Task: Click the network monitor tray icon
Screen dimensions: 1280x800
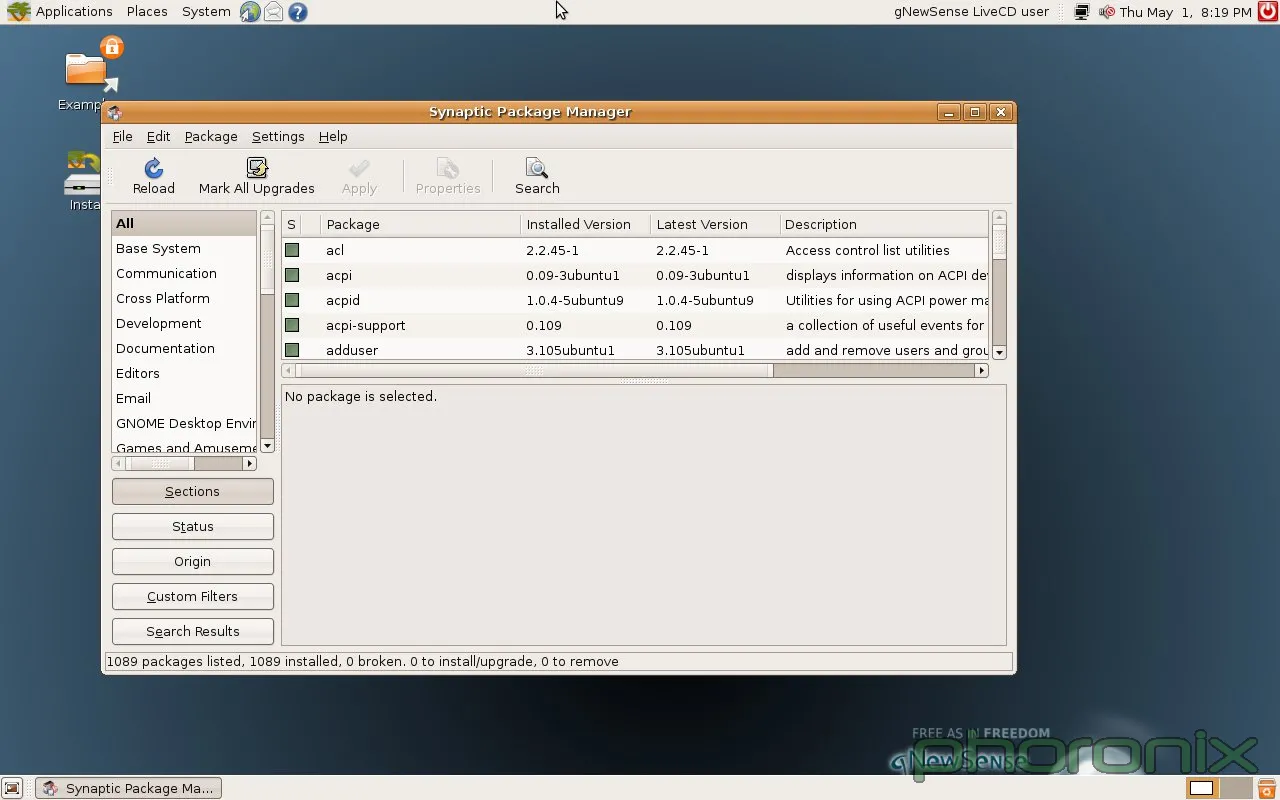Action: click(x=1081, y=12)
